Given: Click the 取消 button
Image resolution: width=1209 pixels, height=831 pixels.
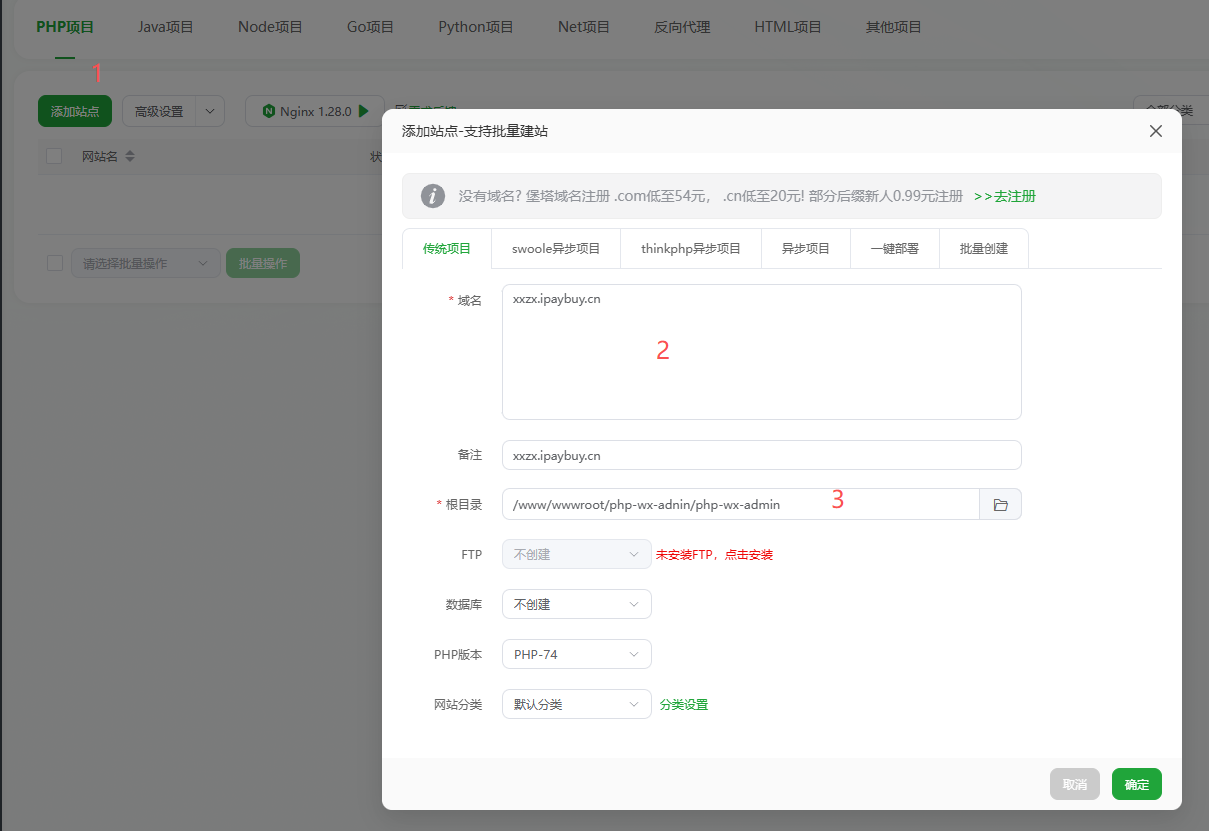Looking at the screenshot, I should click(x=1074, y=785).
